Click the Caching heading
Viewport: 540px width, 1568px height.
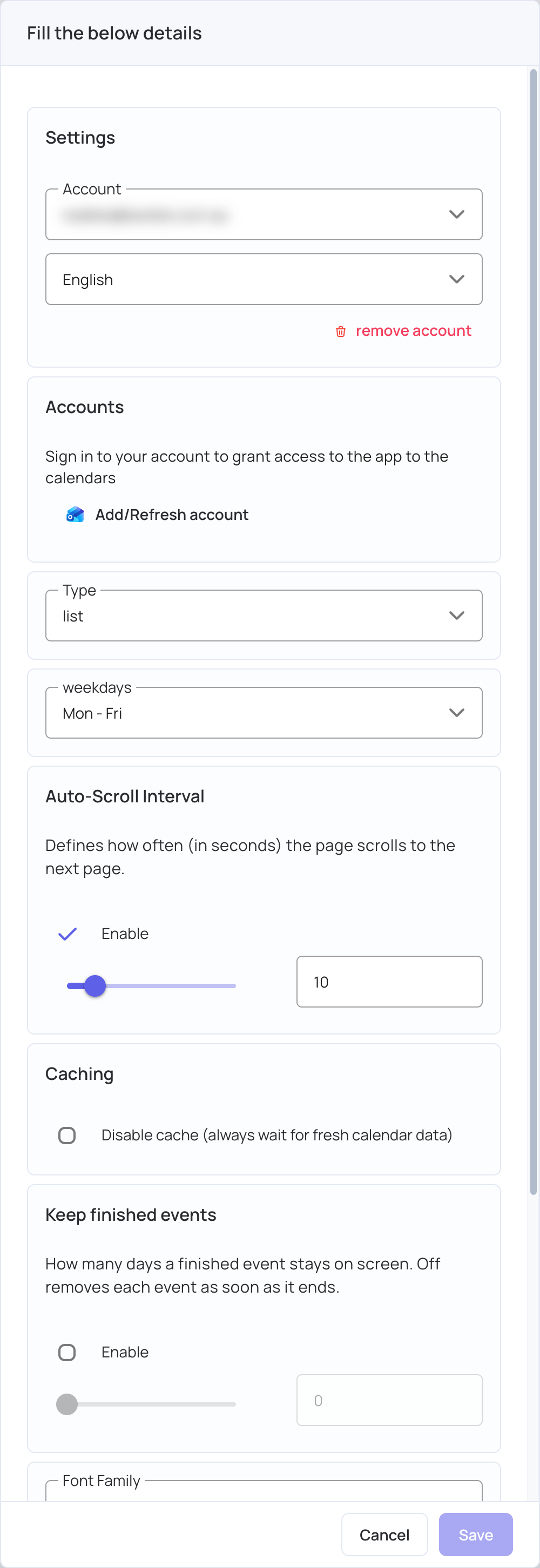(80, 1074)
